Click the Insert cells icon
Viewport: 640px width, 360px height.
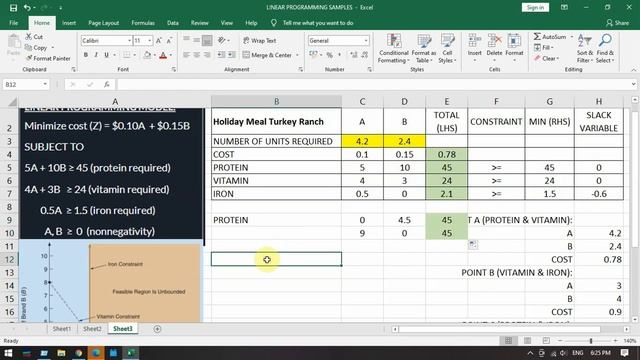pyautogui.click(x=474, y=41)
